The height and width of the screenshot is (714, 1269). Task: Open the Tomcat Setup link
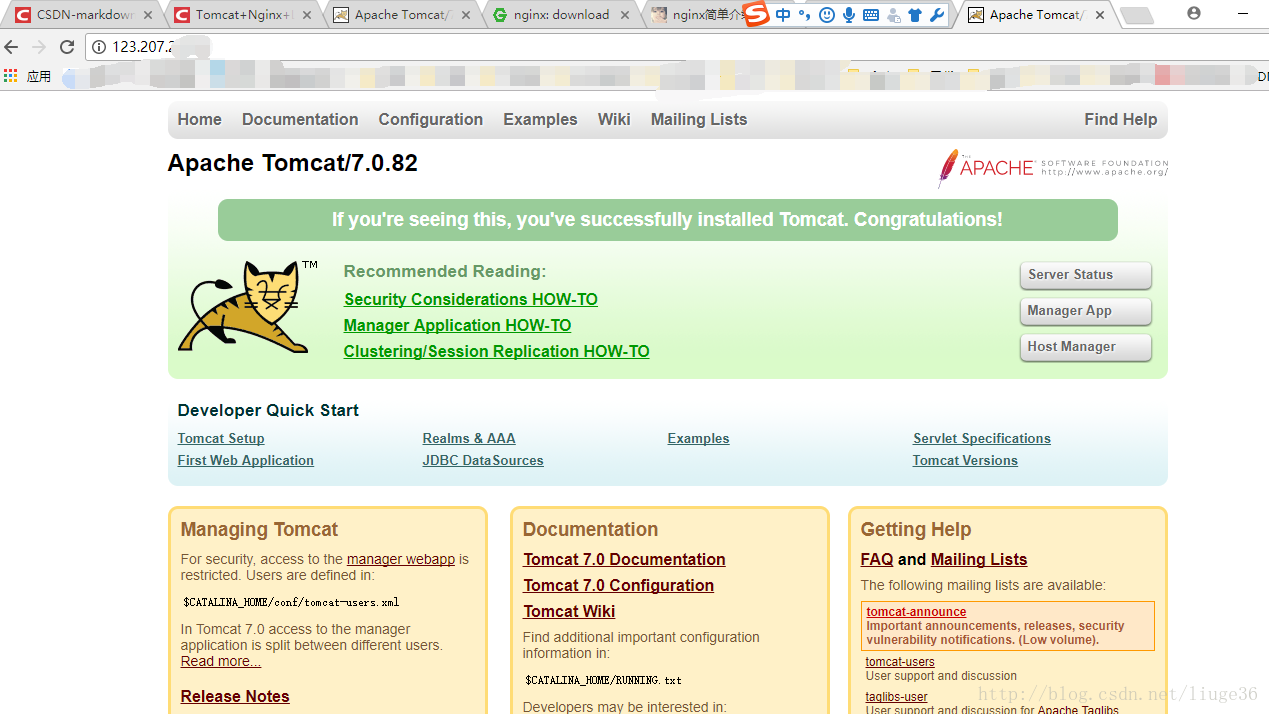(x=221, y=438)
